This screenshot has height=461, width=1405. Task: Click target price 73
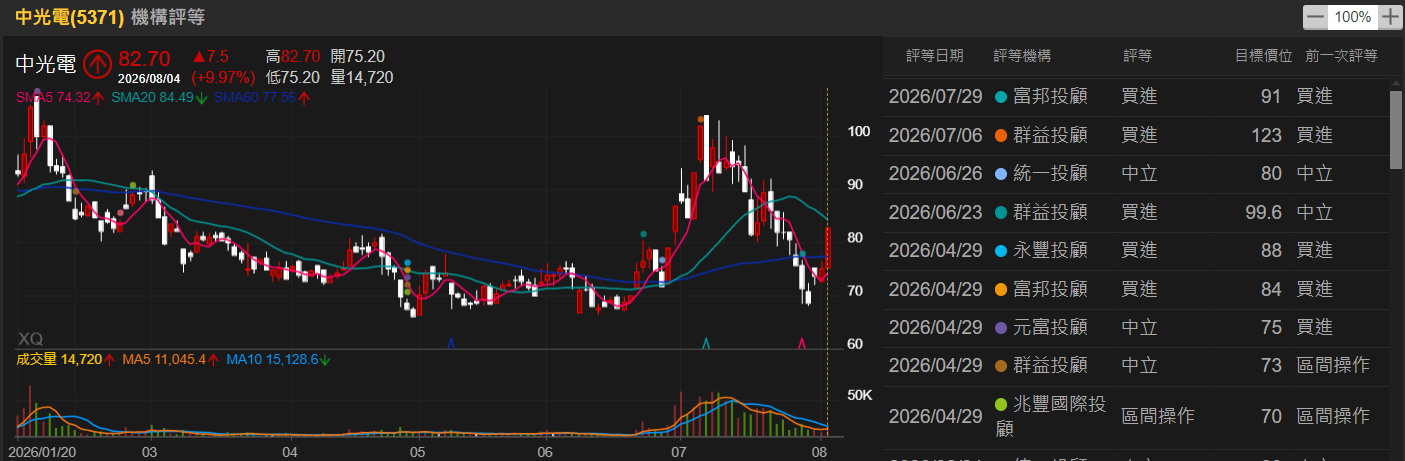(x=1271, y=366)
